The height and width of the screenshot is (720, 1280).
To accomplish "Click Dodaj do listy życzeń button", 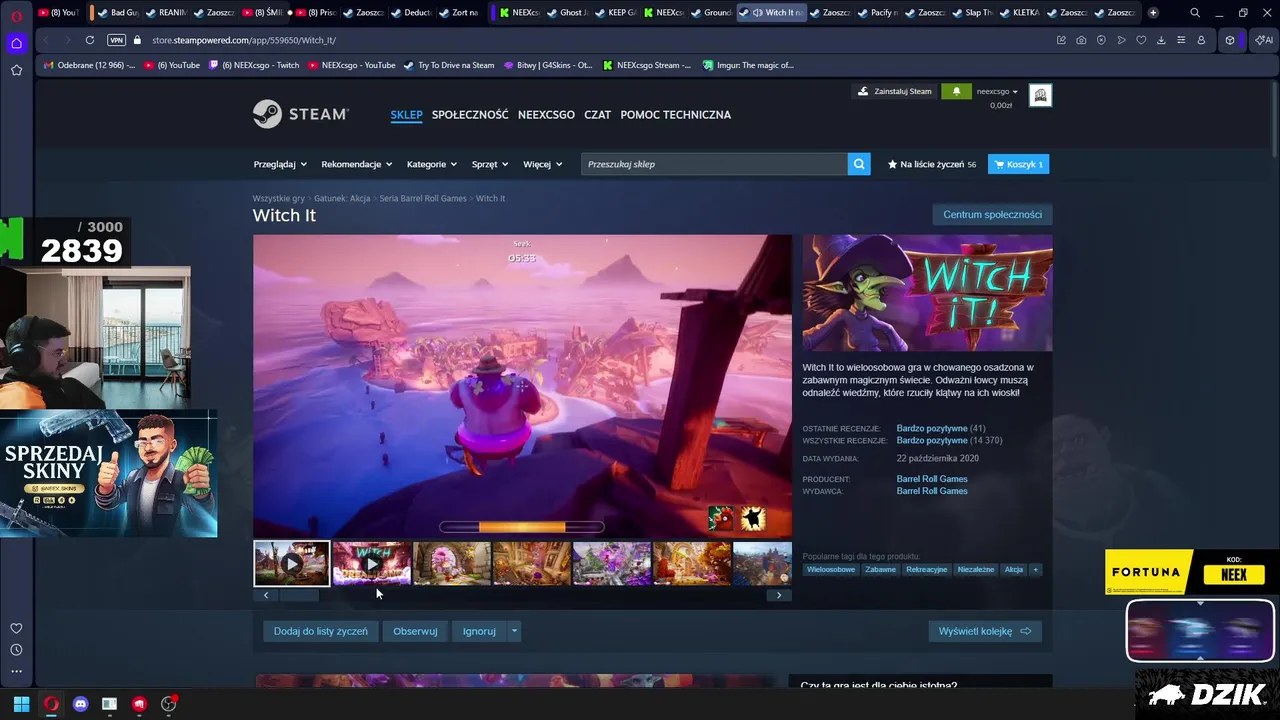I will (x=321, y=631).
